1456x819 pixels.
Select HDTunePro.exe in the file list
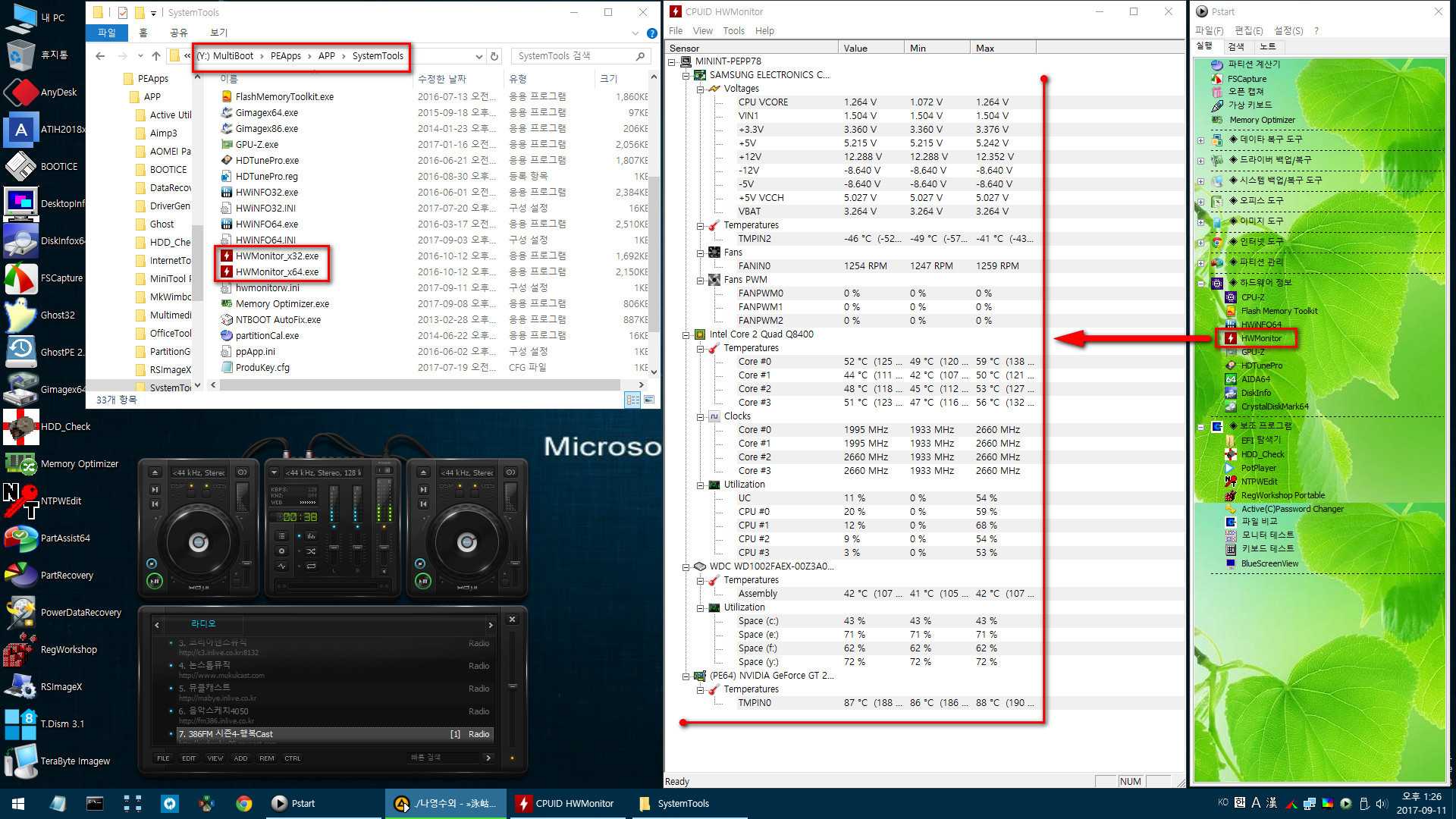[x=267, y=160]
